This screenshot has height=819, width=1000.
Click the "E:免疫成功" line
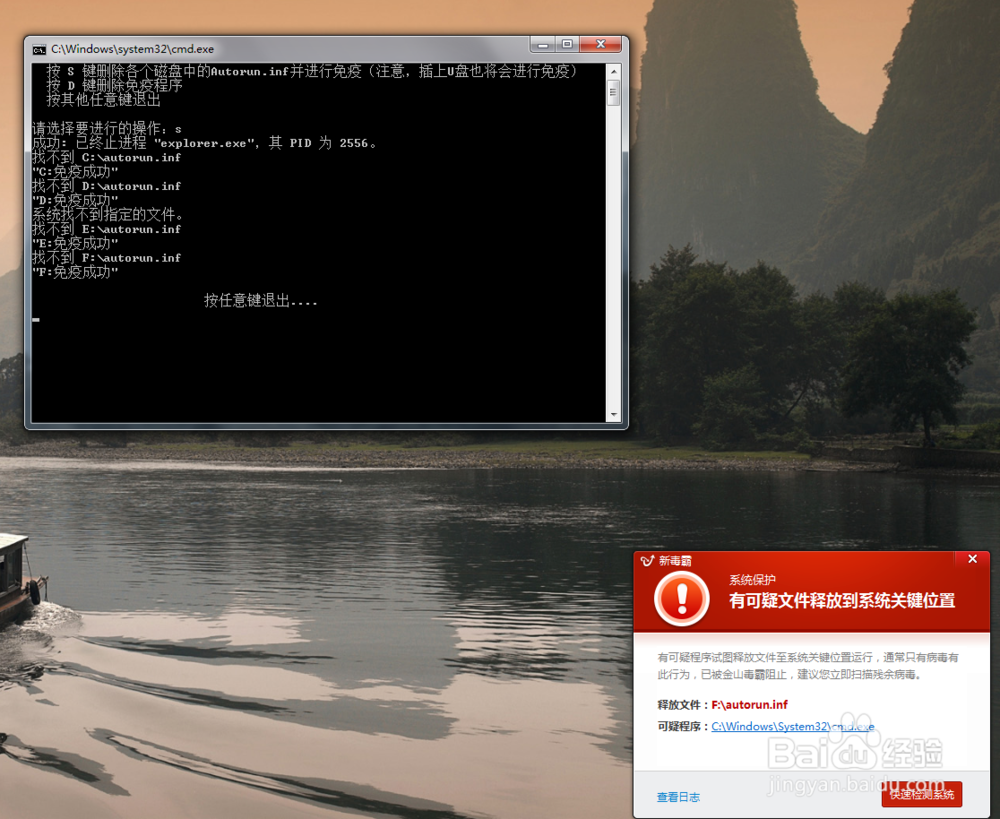[x=75, y=244]
